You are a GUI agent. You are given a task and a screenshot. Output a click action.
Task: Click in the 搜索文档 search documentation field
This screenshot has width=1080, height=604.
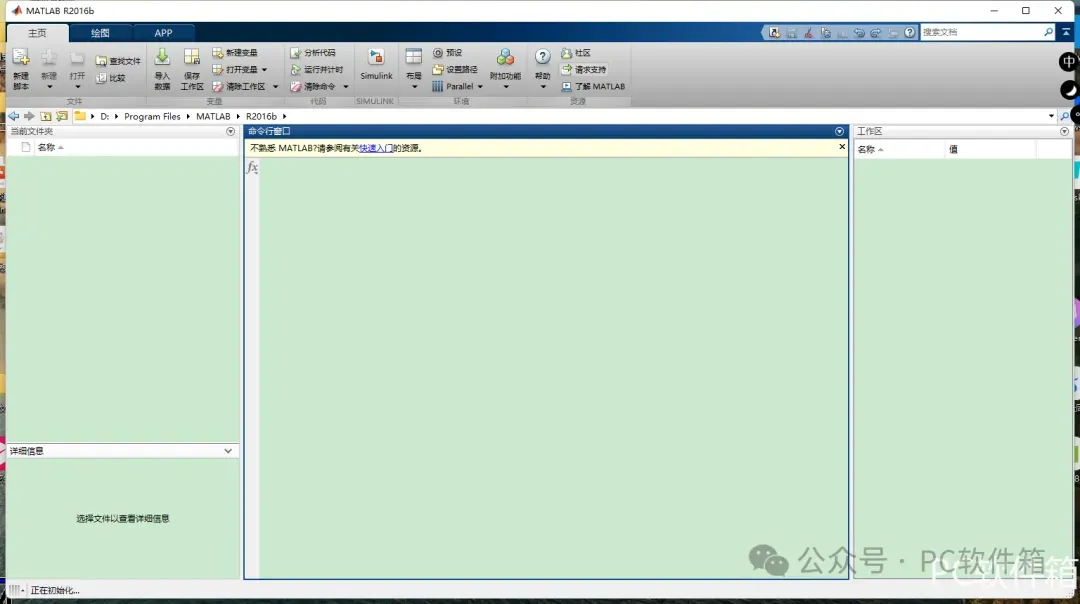[982, 32]
